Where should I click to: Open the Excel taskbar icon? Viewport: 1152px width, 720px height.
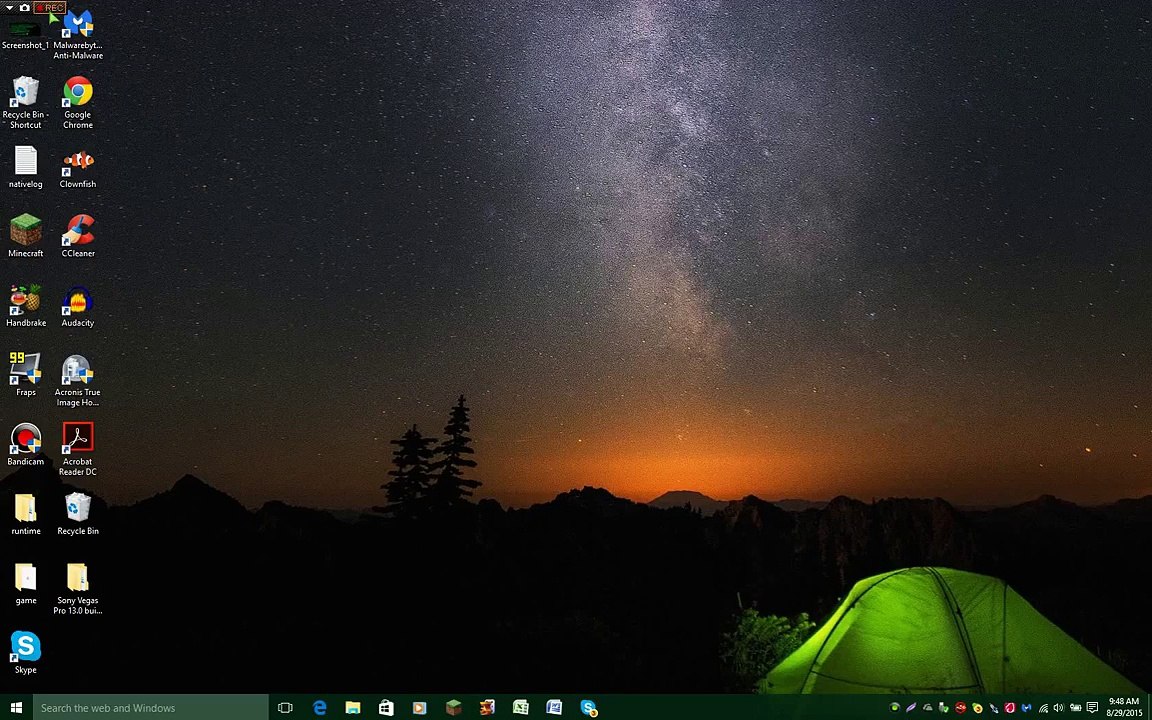click(x=521, y=708)
